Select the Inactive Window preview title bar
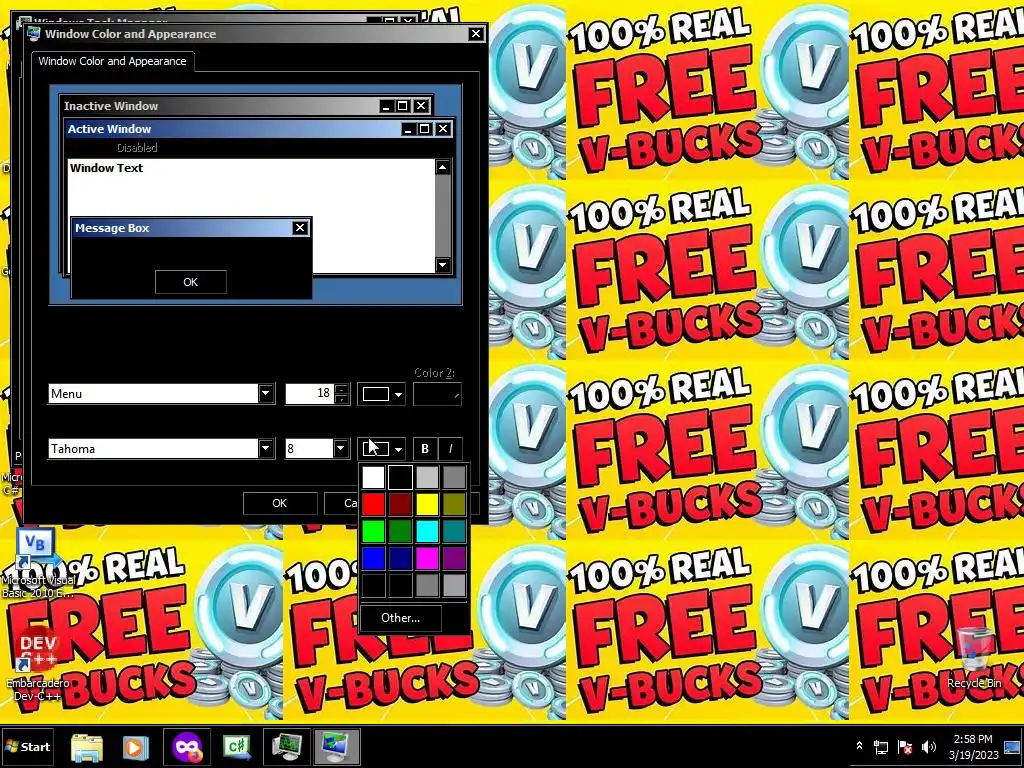This screenshot has height=768, width=1024. (246, 106)
